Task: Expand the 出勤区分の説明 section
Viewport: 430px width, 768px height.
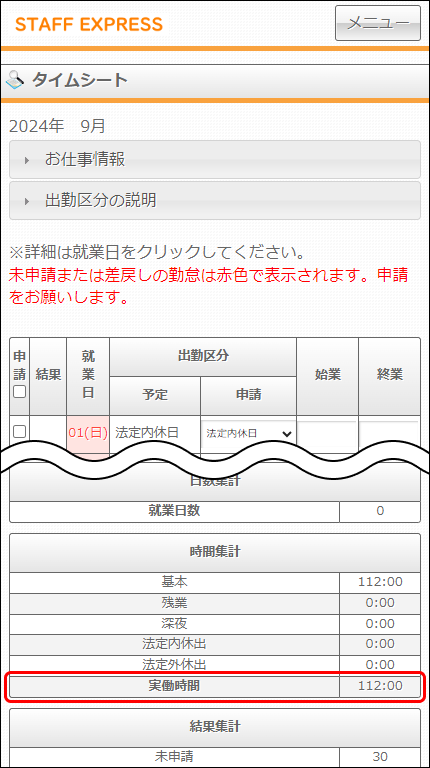Action: pyautogui.click(x=215, y=200)
